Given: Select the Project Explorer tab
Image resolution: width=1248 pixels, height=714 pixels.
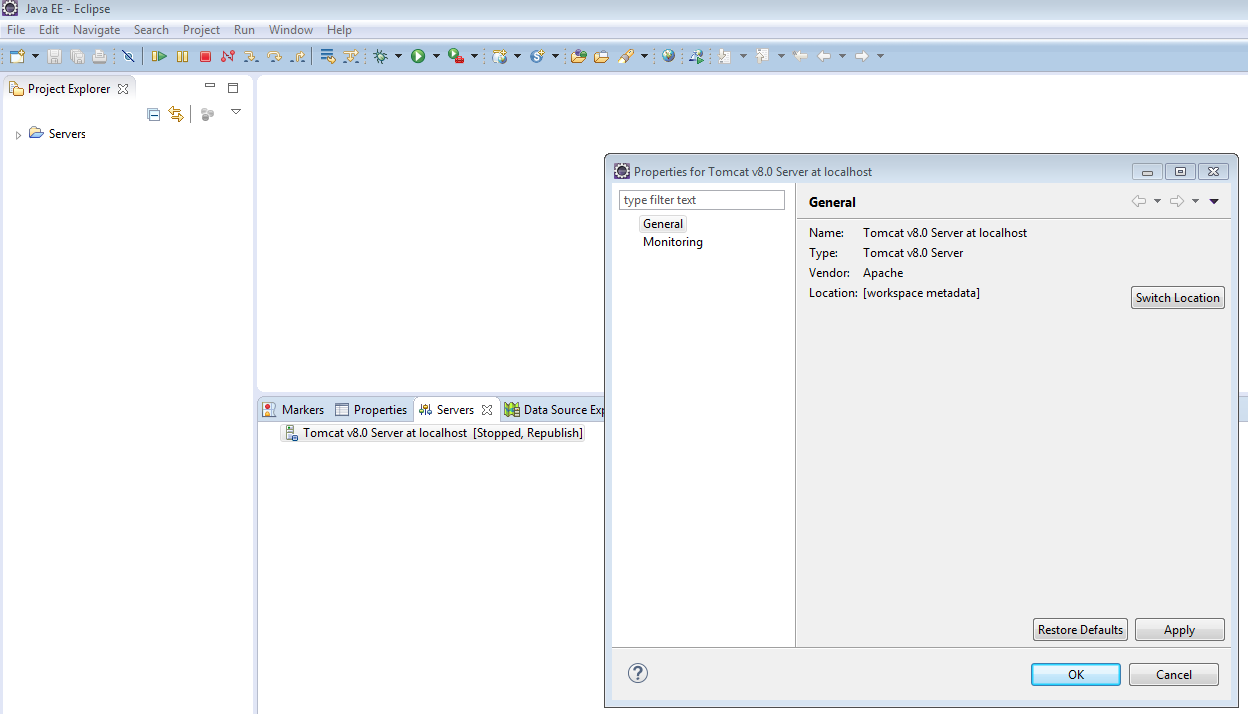Looking at the screenshot, I should point(69,89).
